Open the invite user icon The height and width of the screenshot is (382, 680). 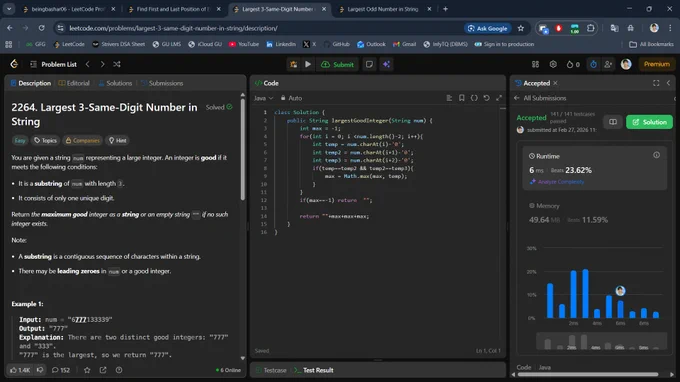(608, 64)
